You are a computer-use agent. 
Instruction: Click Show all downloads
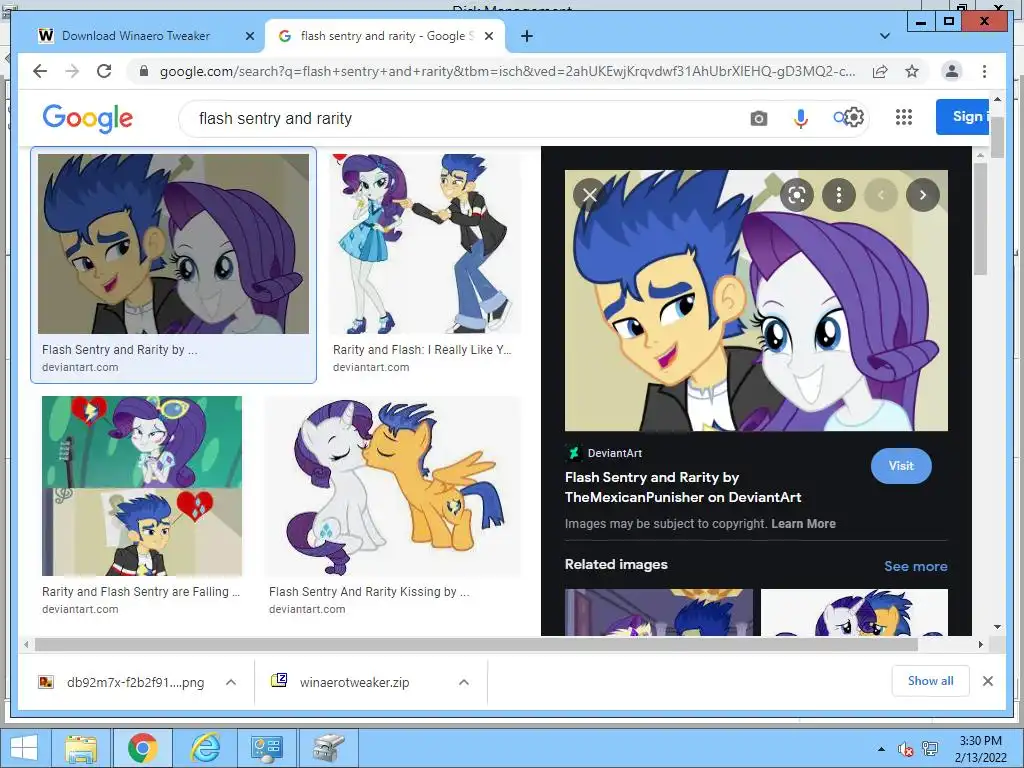click(x=930, y=681)
